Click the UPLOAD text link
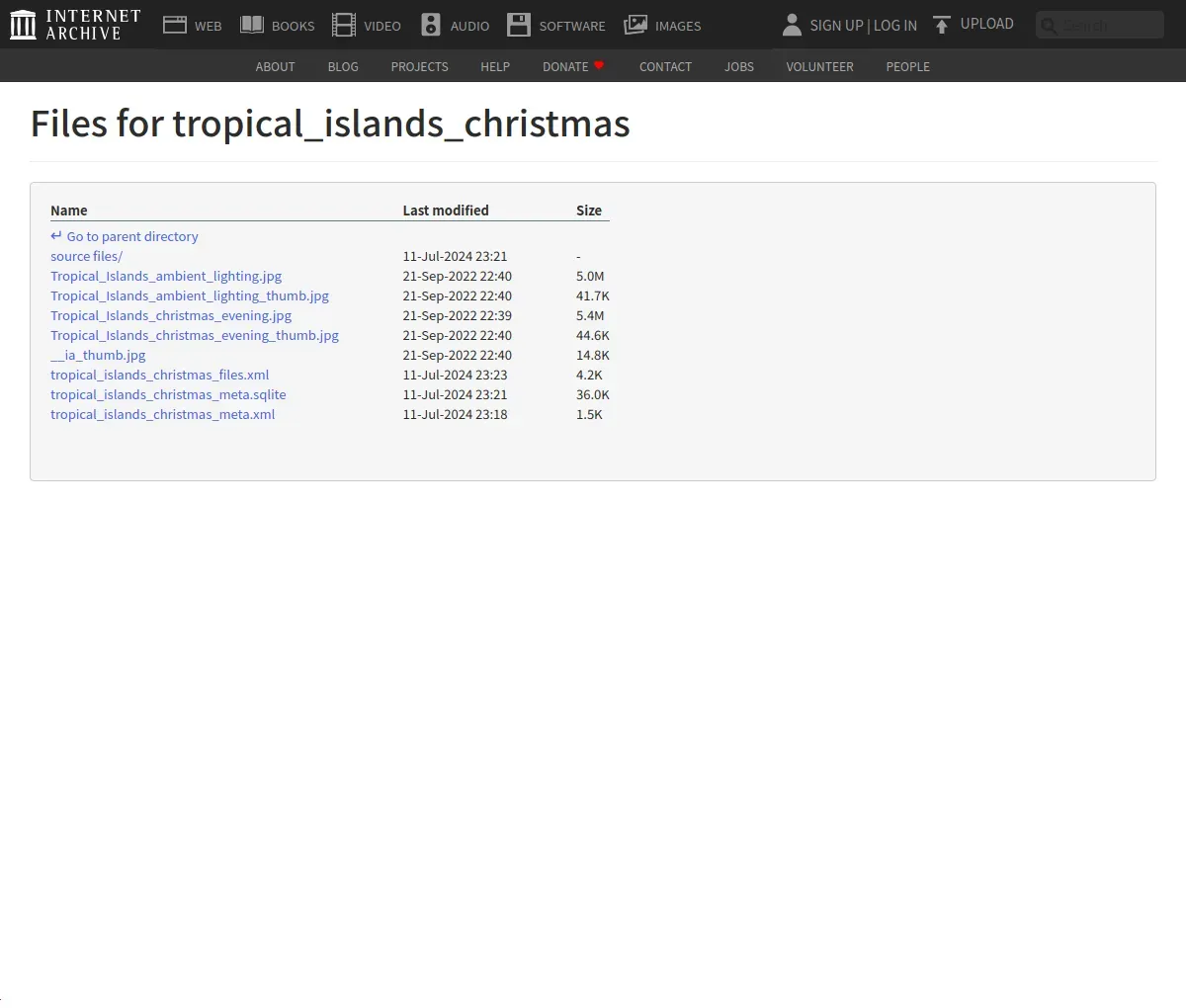The height and width of the screenshot is (1008, 1186). [x=987, y=24]
